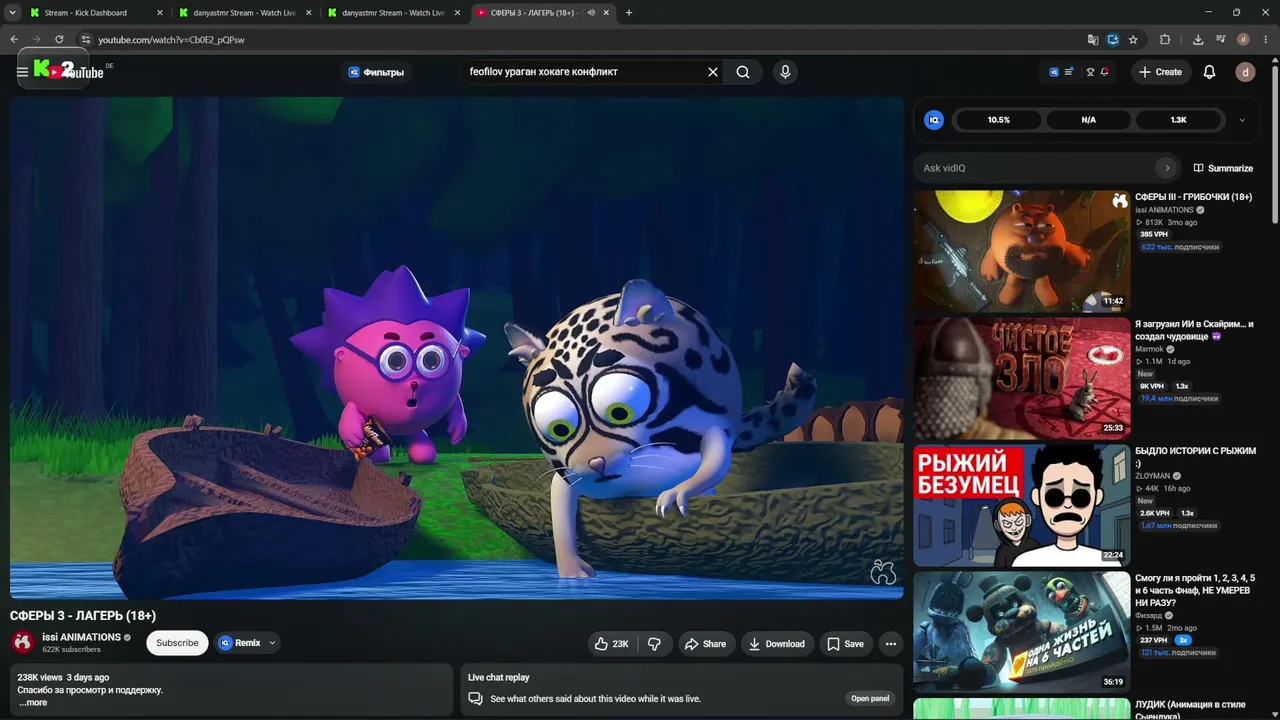Expand the description with ...more
Viewport: 1280px width, 720px height.
coord(33,703)
